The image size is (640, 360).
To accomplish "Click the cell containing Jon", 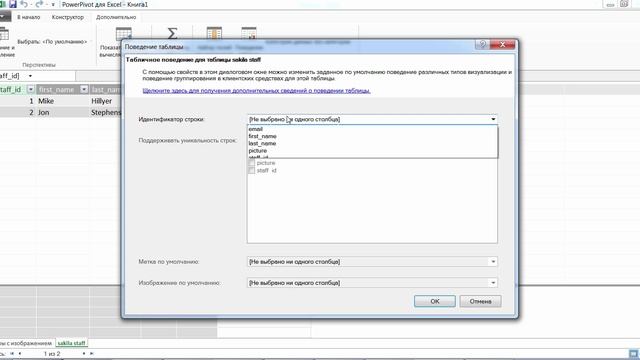I will (x=62, y=112).
